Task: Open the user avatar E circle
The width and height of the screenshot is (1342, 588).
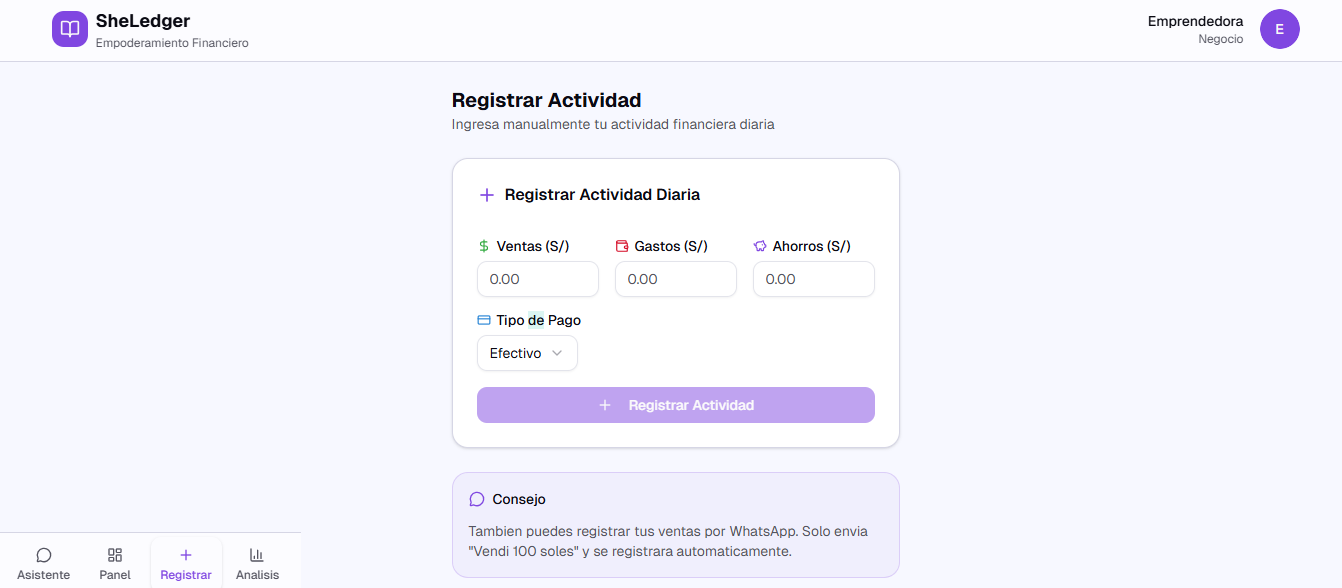Action: 1279,29
